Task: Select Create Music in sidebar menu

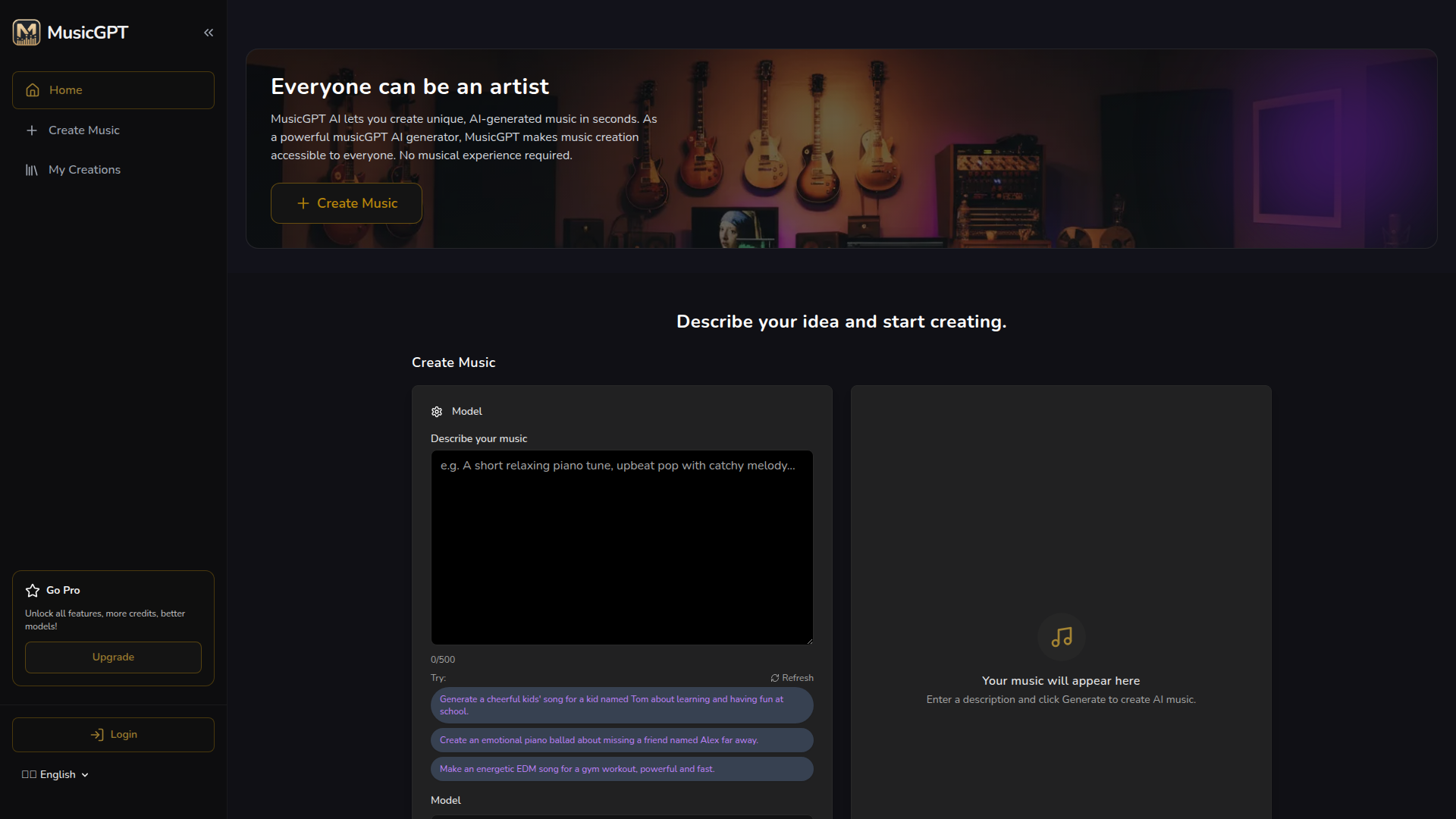Action: 83,130
